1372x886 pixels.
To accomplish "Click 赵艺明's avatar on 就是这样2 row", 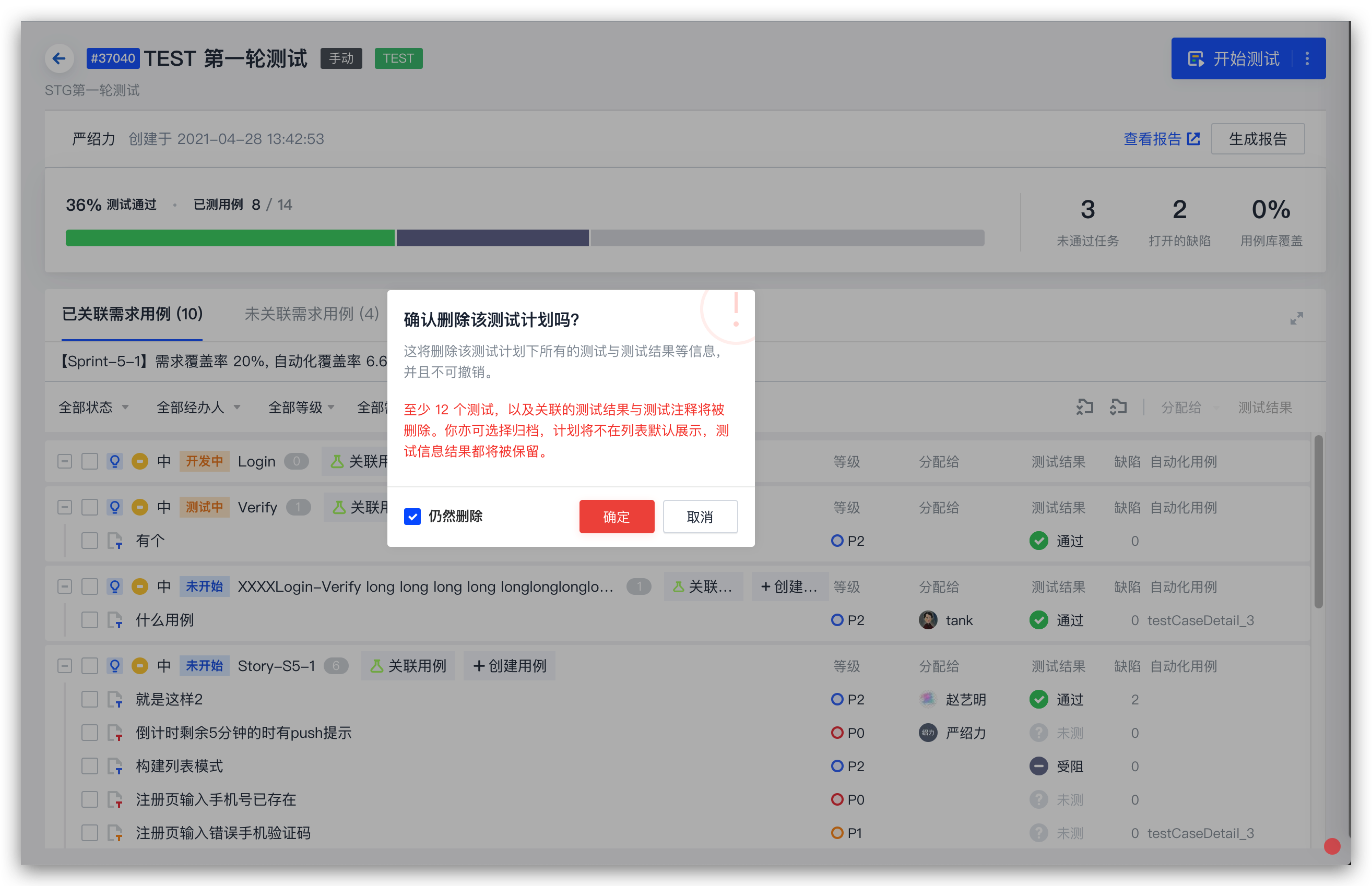I will (928, 700).
